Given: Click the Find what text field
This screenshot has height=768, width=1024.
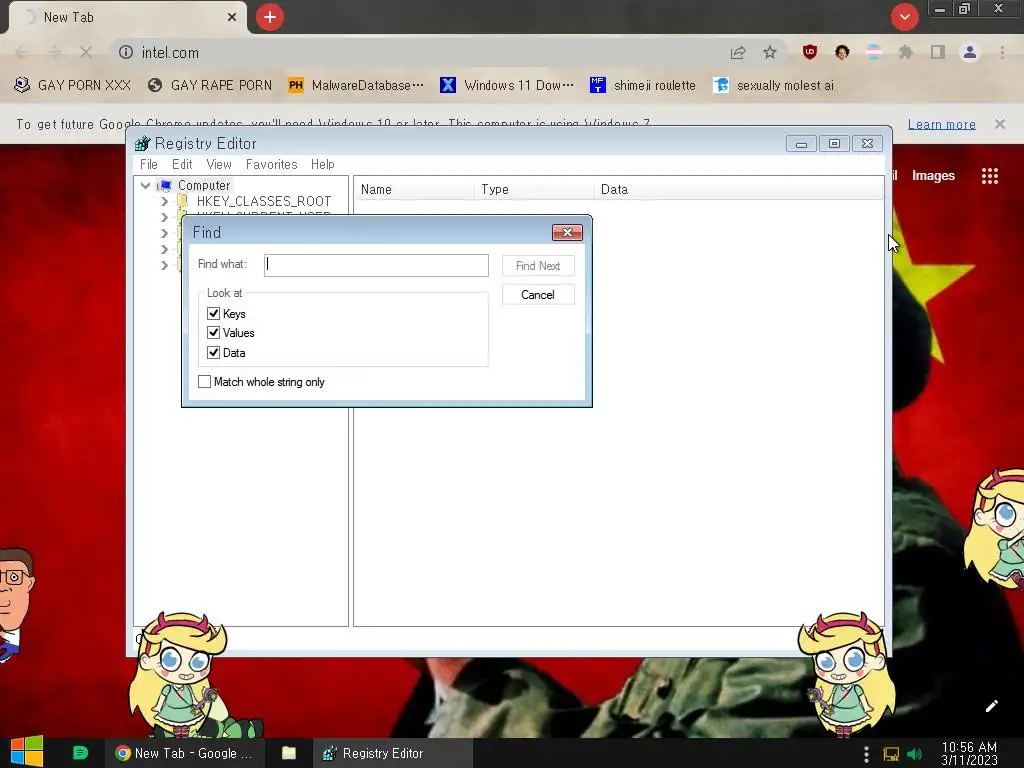Looking at the screenshot, I should (376, 265).
